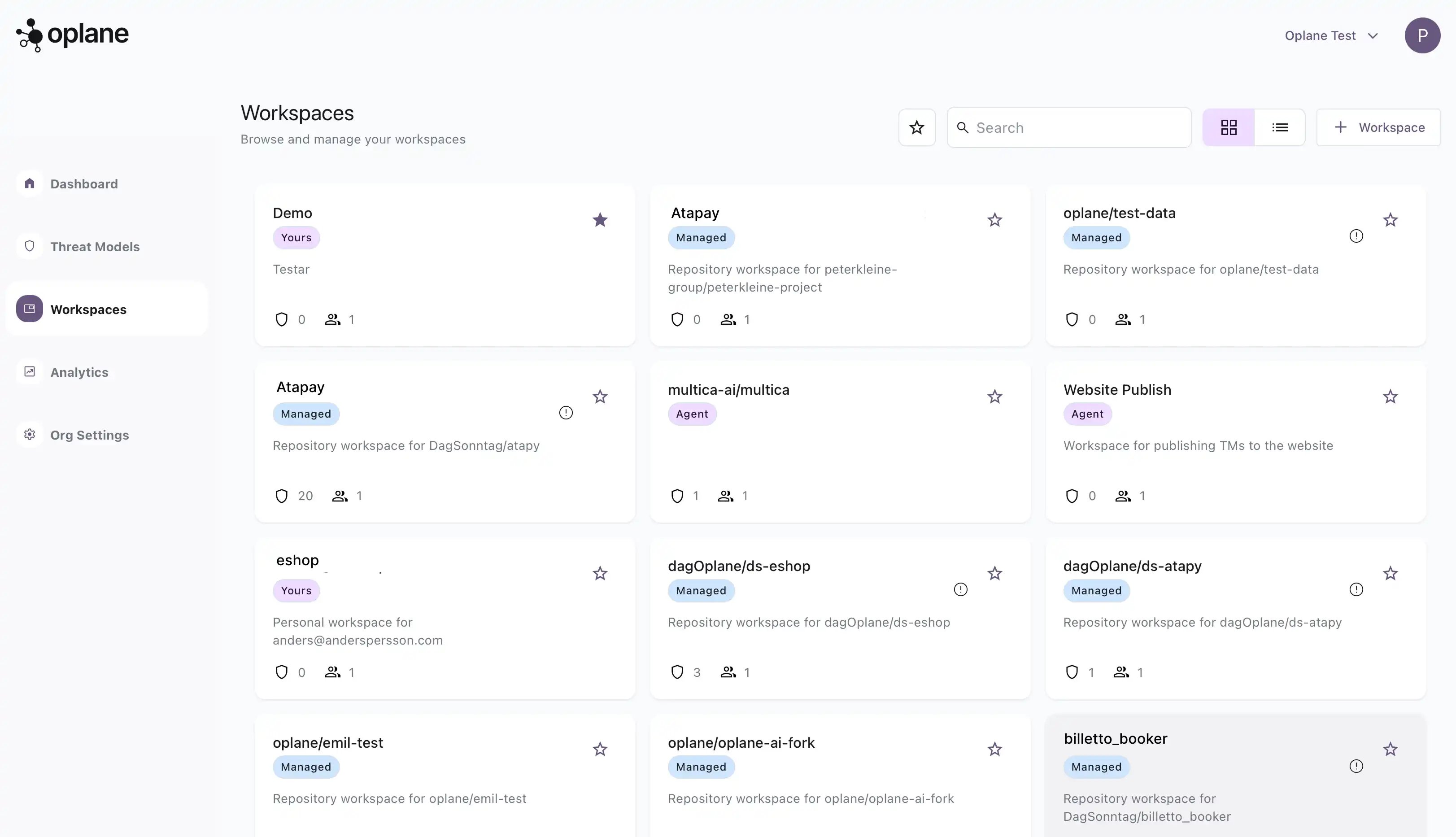
Task: Star the eshop workspace
Action: click(600, 574)
